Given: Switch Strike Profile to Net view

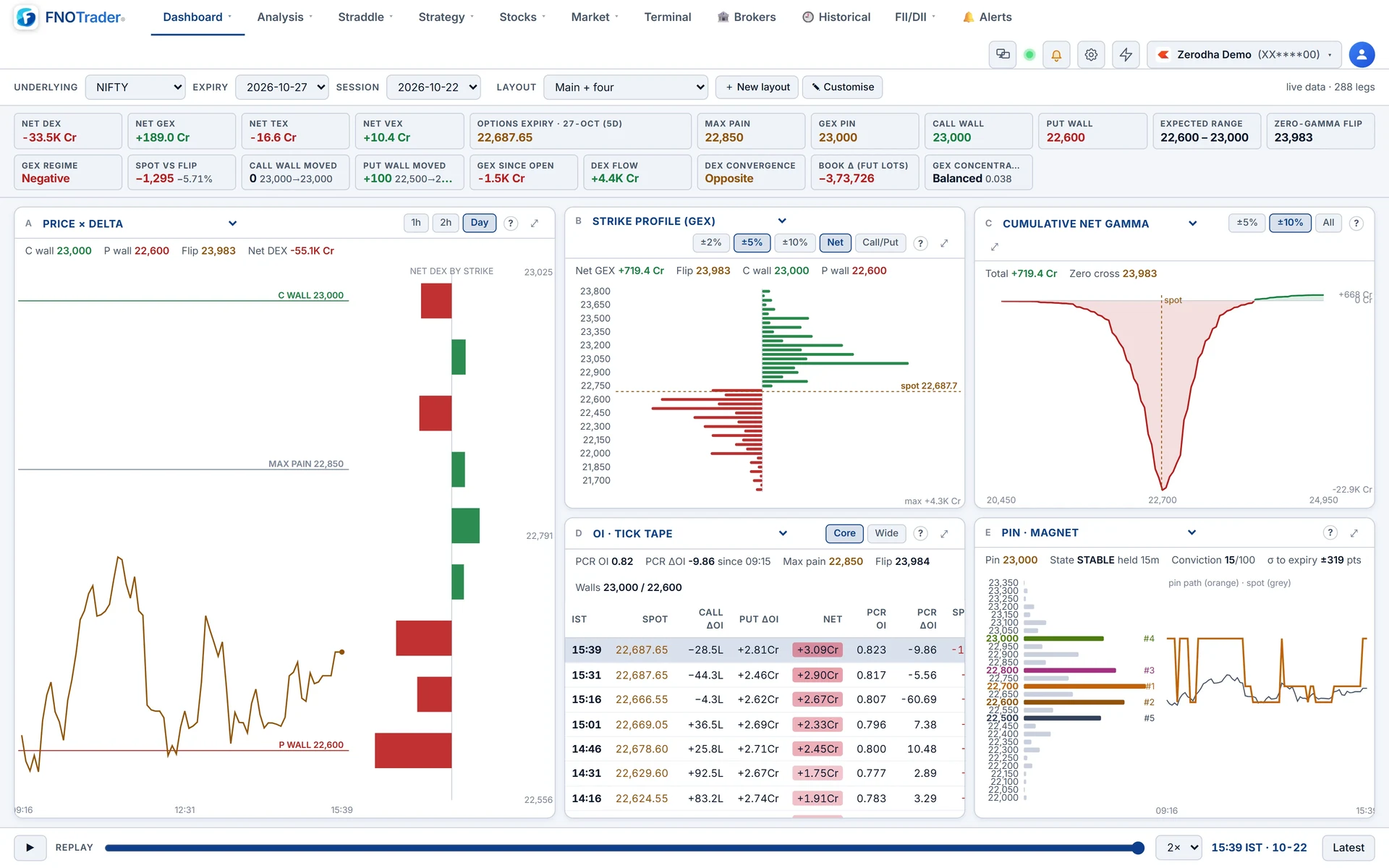Looking at the screenshot, I should (x=835, y=243).
